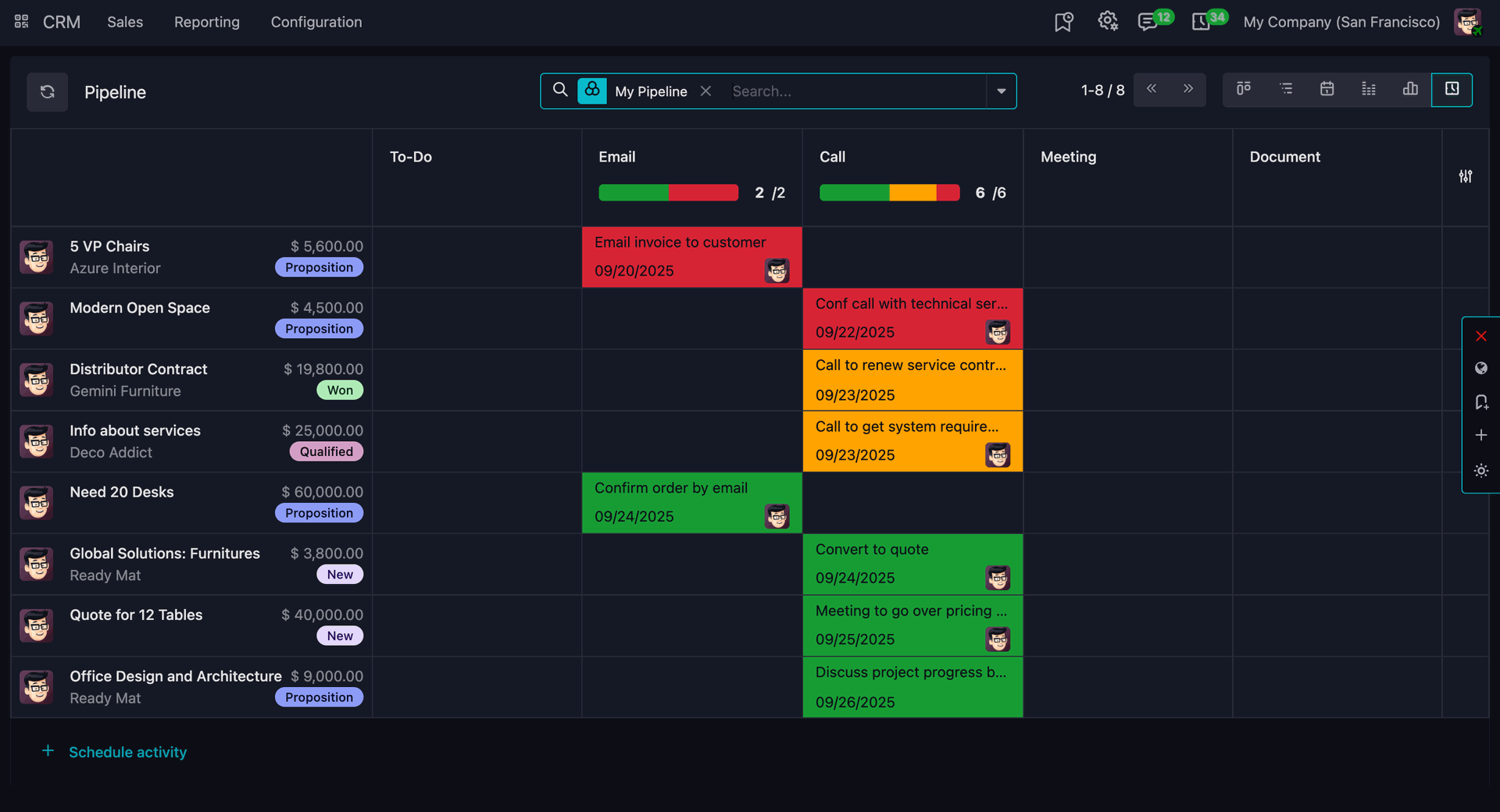
Task: Remove the My Pipeline filter
Action: pos(705,91)
